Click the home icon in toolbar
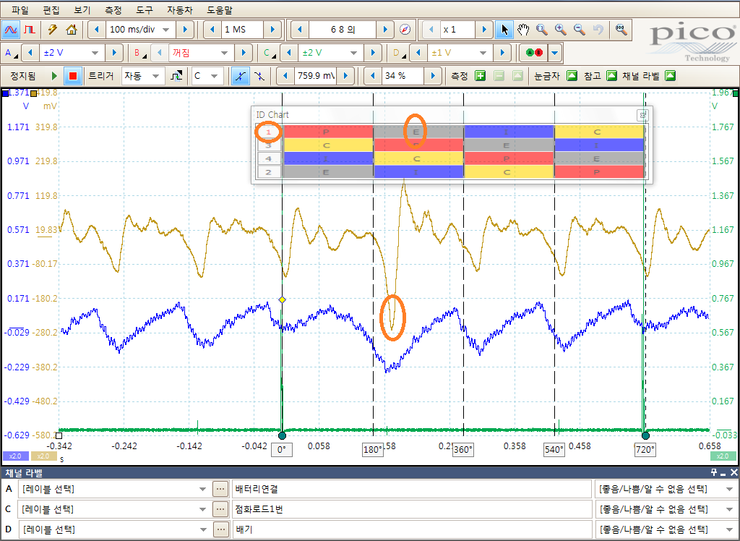 click(x=71, y=30)
